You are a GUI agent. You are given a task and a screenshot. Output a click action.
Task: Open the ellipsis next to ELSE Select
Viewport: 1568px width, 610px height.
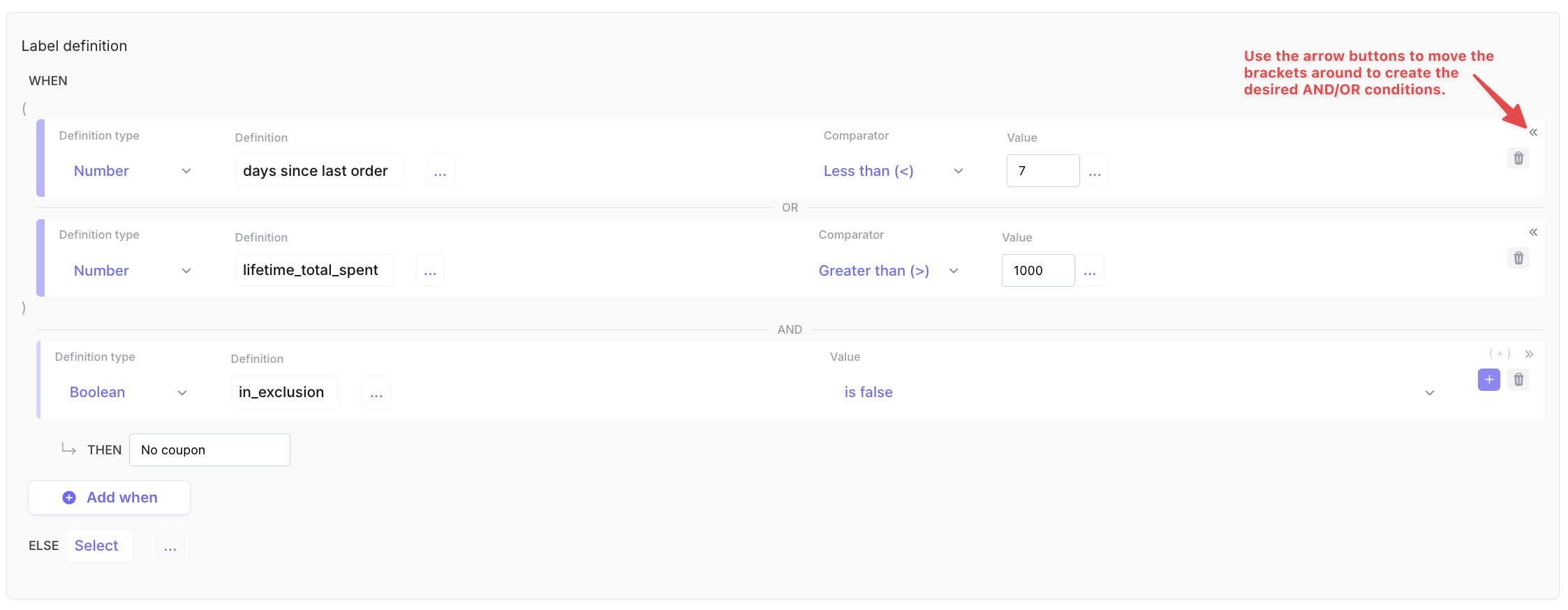tap(170, 546)
